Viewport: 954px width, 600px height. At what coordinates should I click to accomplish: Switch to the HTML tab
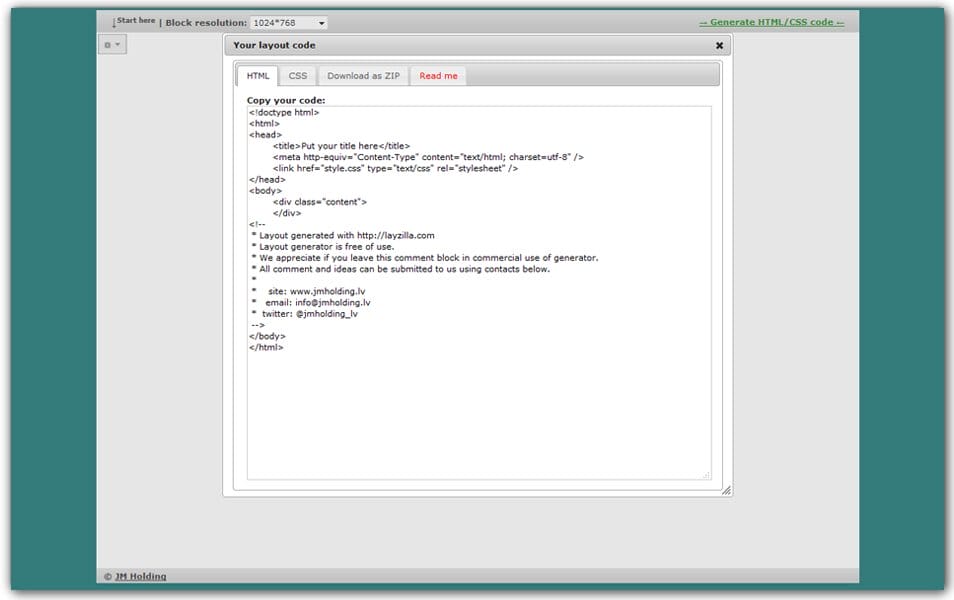pos(258,76)
